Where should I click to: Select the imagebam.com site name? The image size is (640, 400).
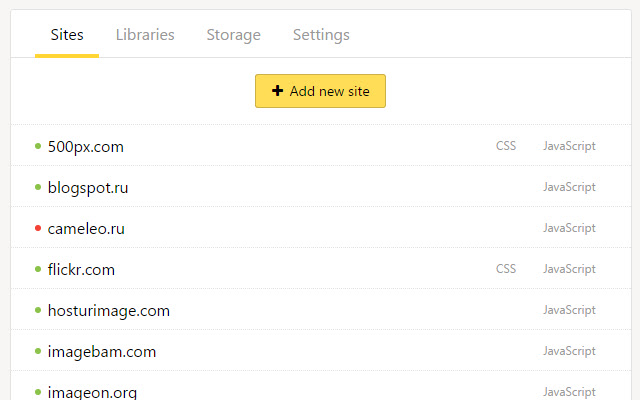(102, 351)
